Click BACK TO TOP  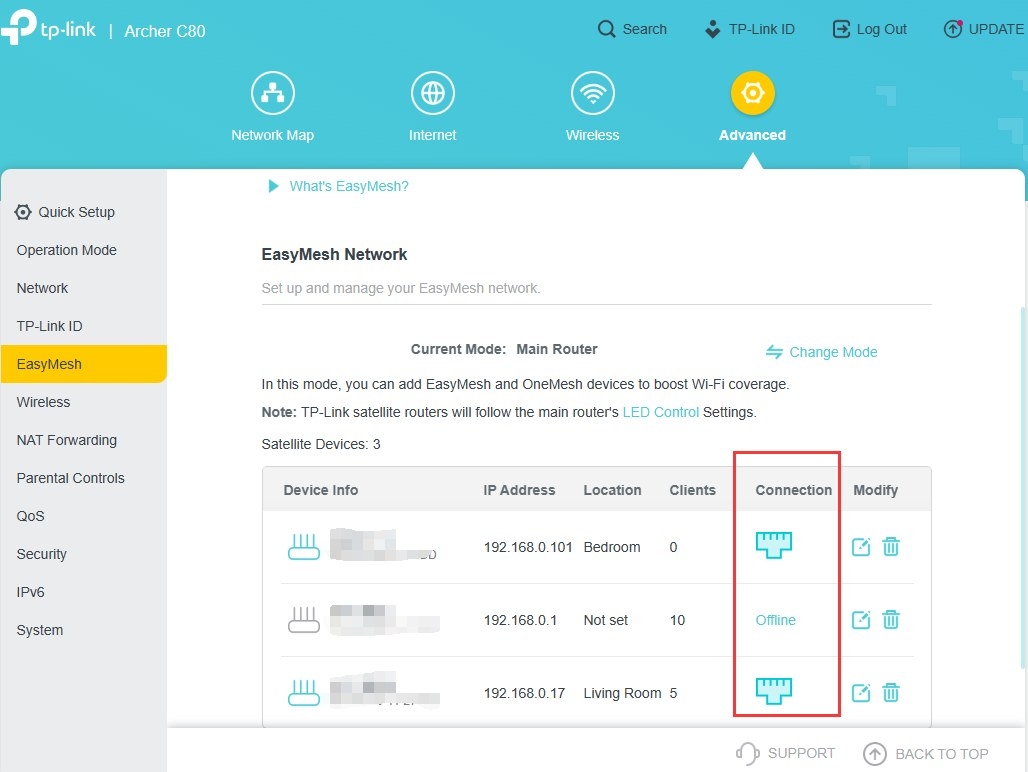926,754
